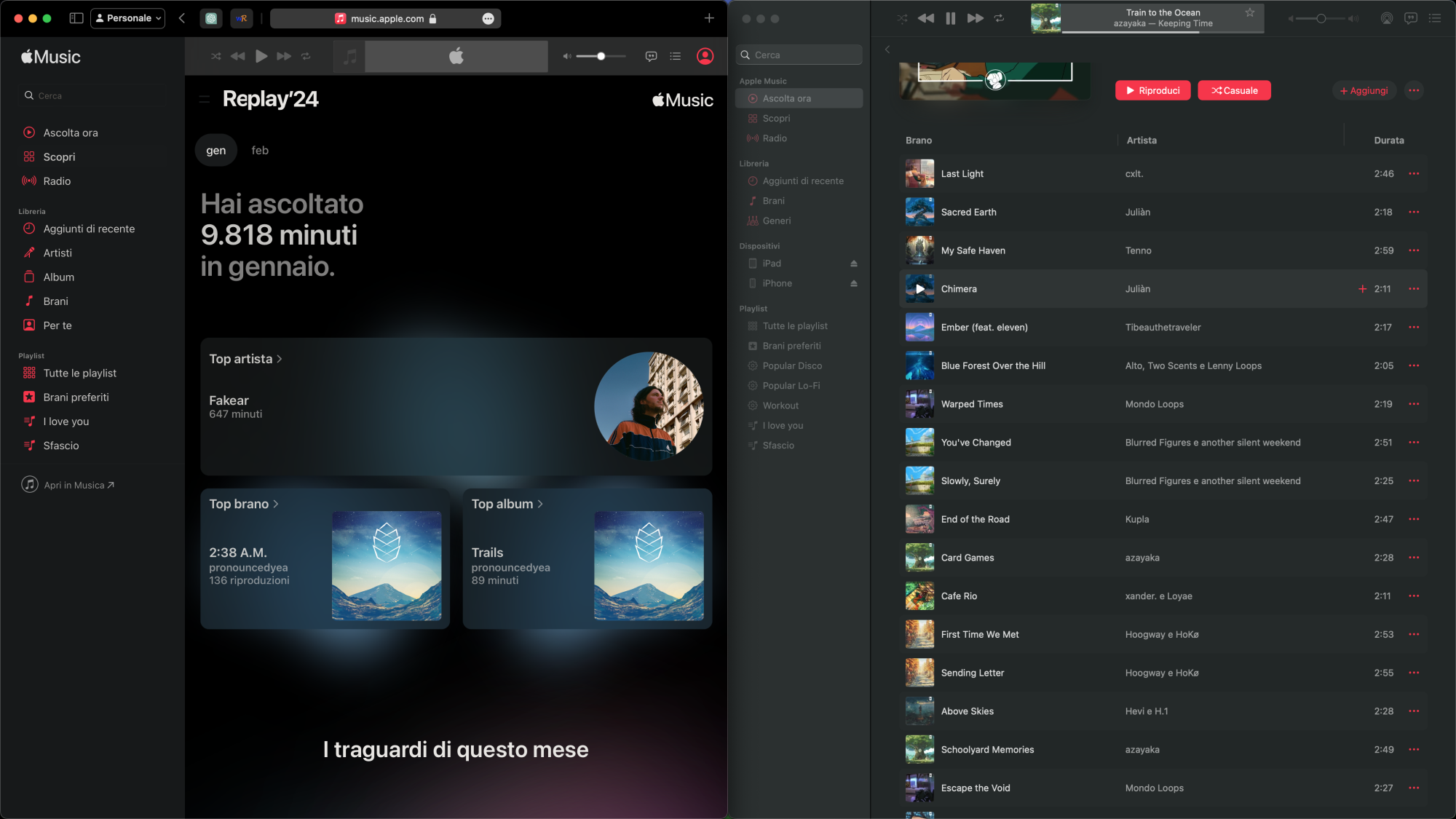The image size is (1456, 819).
Task: Adjust the web player volume slider
Action: (601, 56)
